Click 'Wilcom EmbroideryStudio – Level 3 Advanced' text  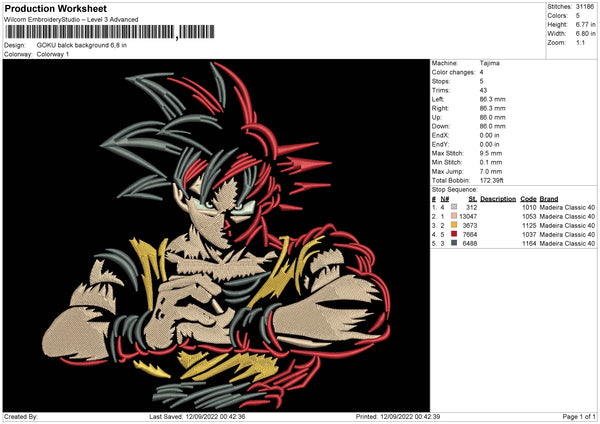pyautogui.click(x=71, y=20)
